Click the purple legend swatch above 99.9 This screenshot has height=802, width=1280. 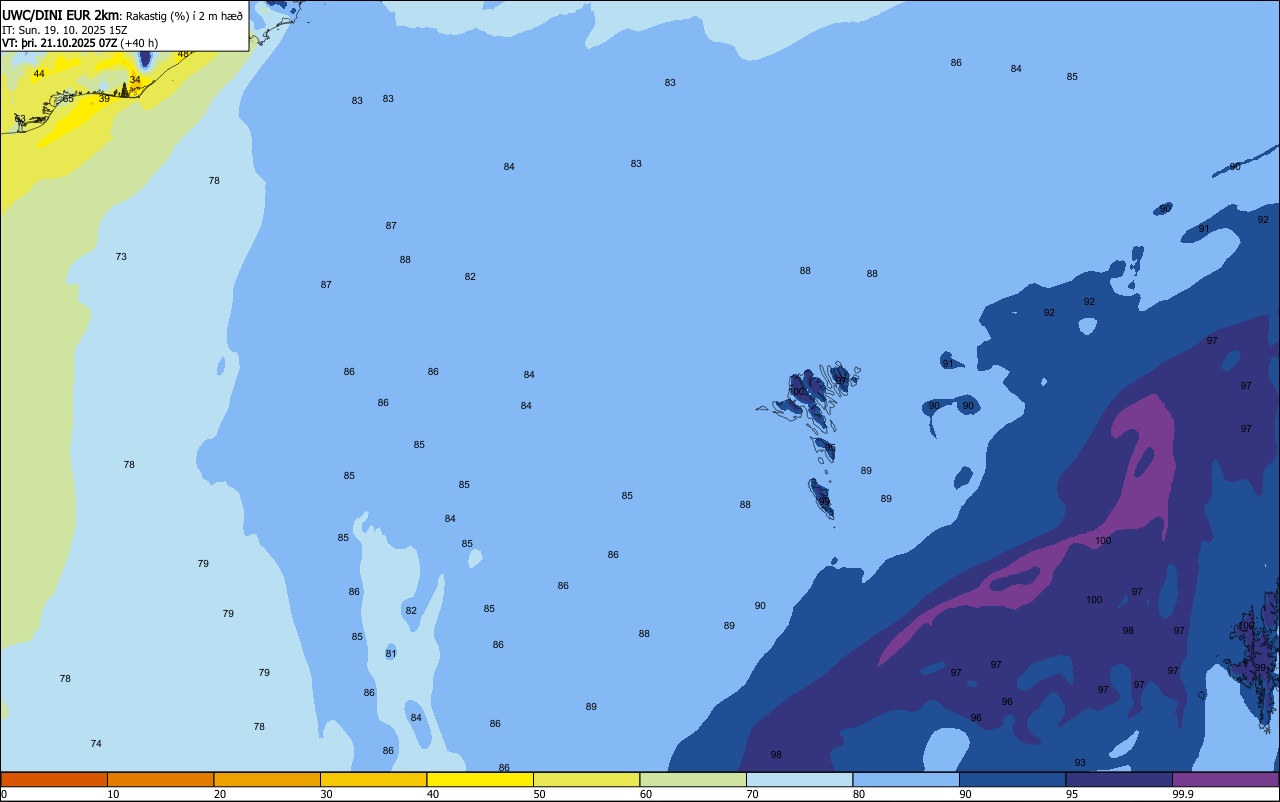(x=1225, y=779)
